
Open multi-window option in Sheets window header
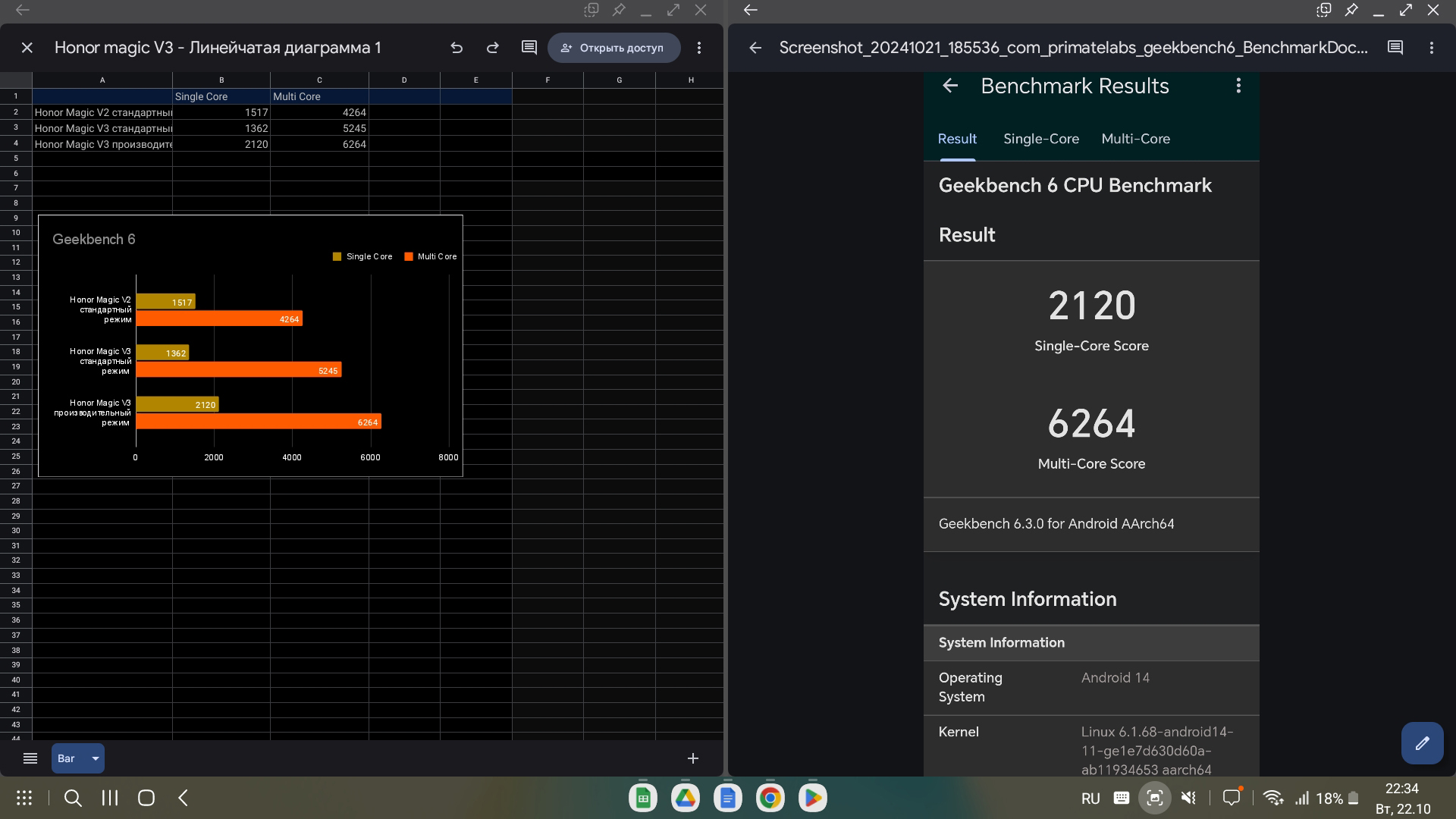591,10
